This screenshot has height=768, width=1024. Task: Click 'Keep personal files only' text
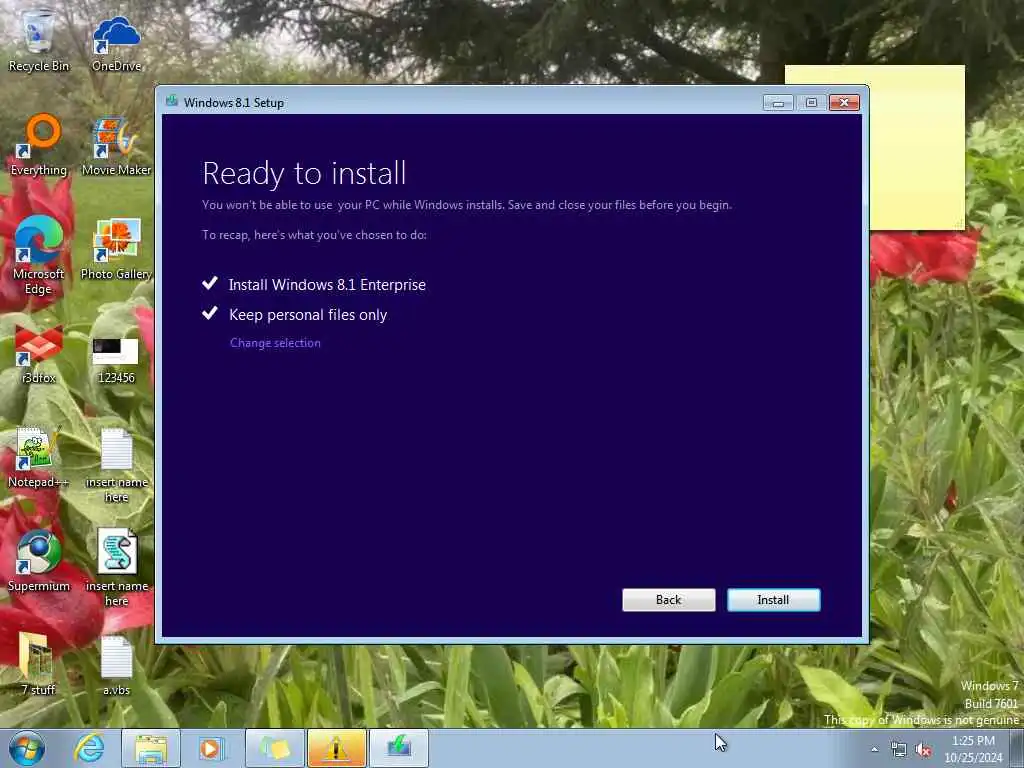point(308,315)
